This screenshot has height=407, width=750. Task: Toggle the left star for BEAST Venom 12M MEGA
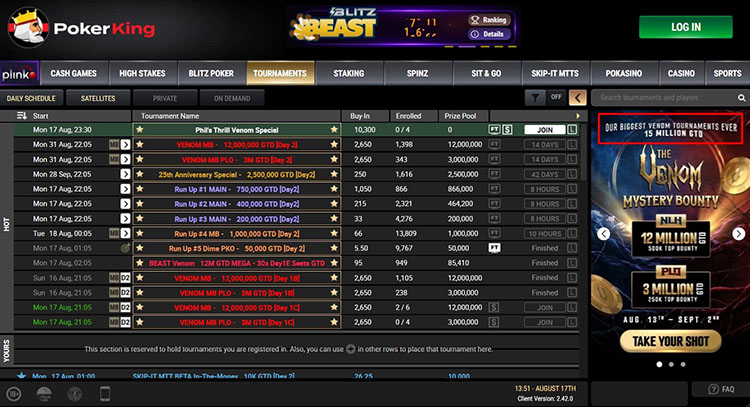(x=140, y=263)
